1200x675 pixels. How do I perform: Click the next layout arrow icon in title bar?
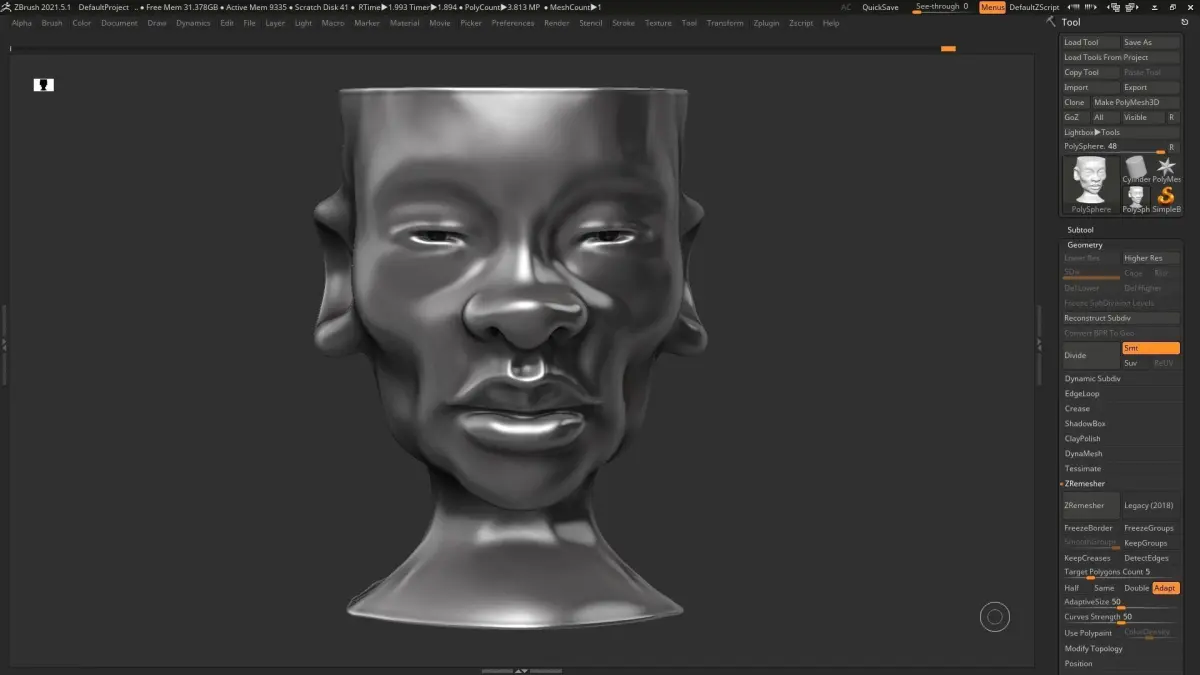[x=1092, y=7]
